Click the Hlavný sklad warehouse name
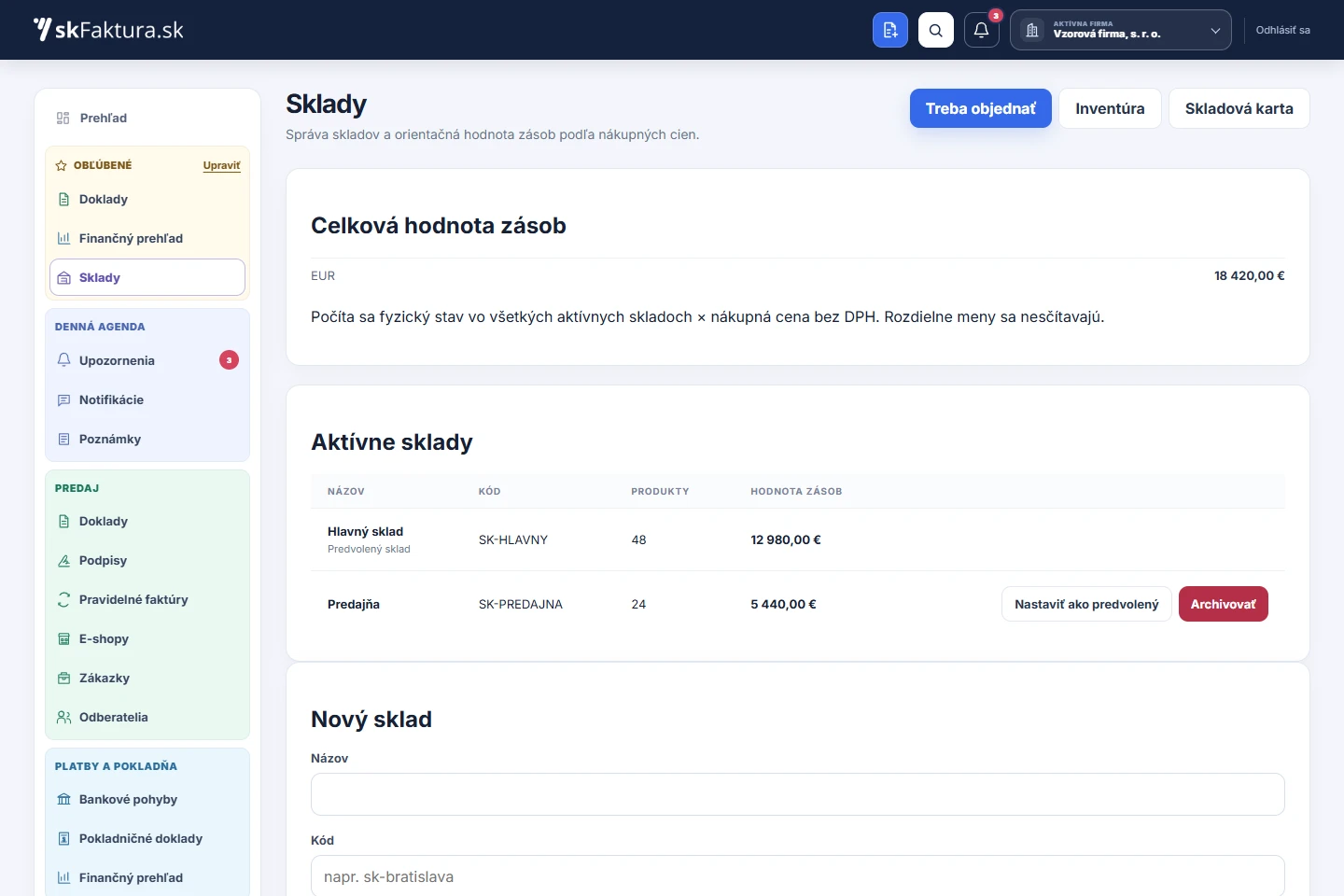 coord(365,532)
